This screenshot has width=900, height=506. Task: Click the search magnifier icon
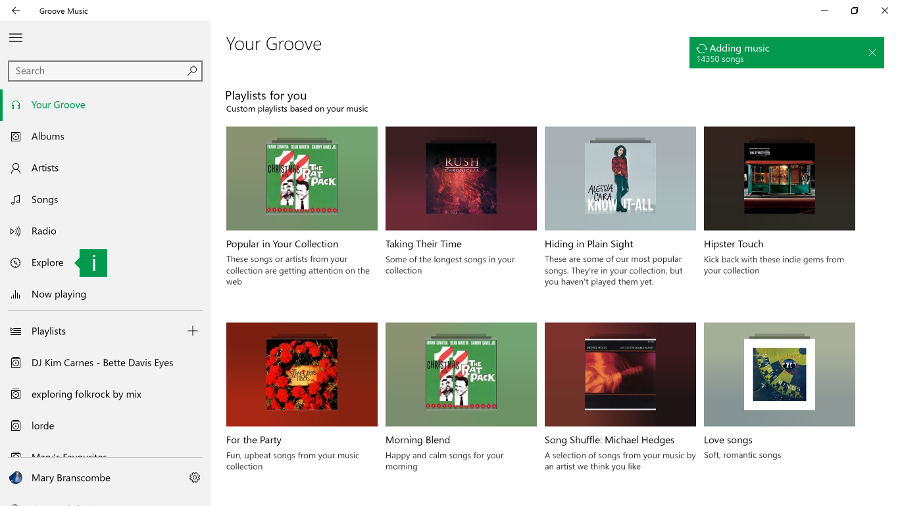[x=192, y=71]
